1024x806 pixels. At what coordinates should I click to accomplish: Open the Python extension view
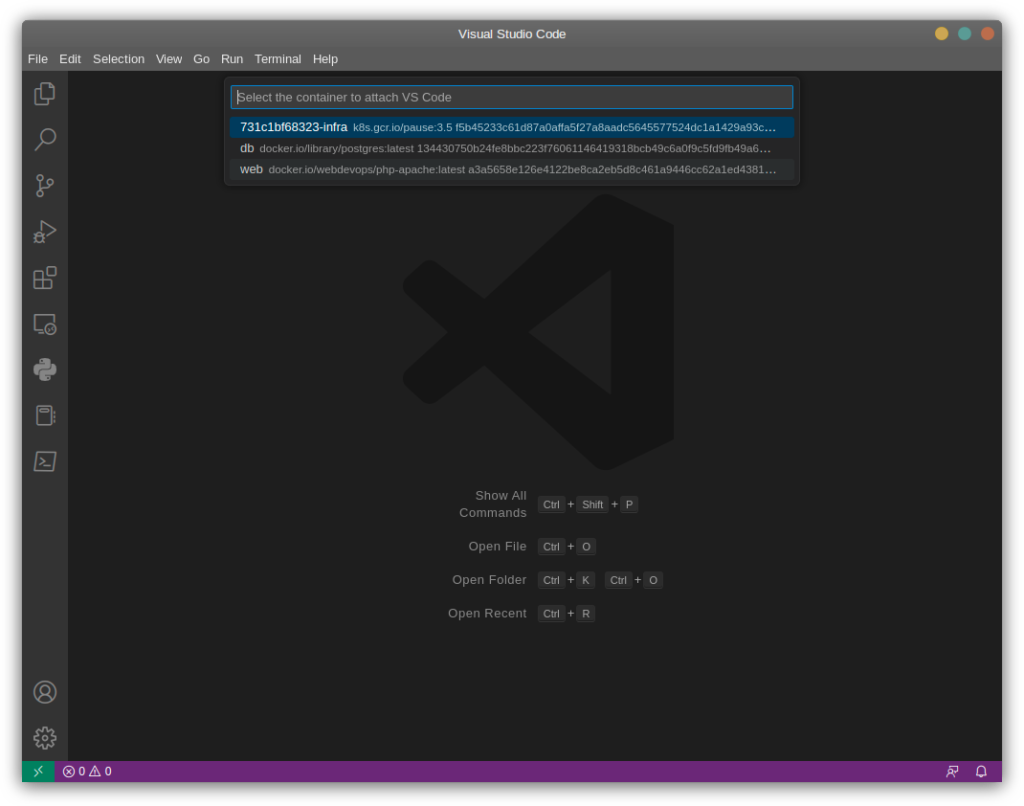point(44,370)
